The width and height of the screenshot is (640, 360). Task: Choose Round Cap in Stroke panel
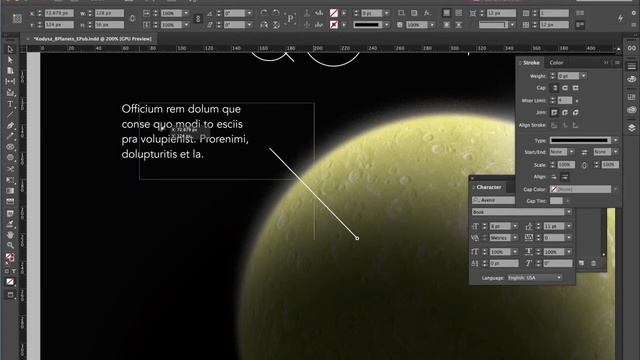pos(565,88)
